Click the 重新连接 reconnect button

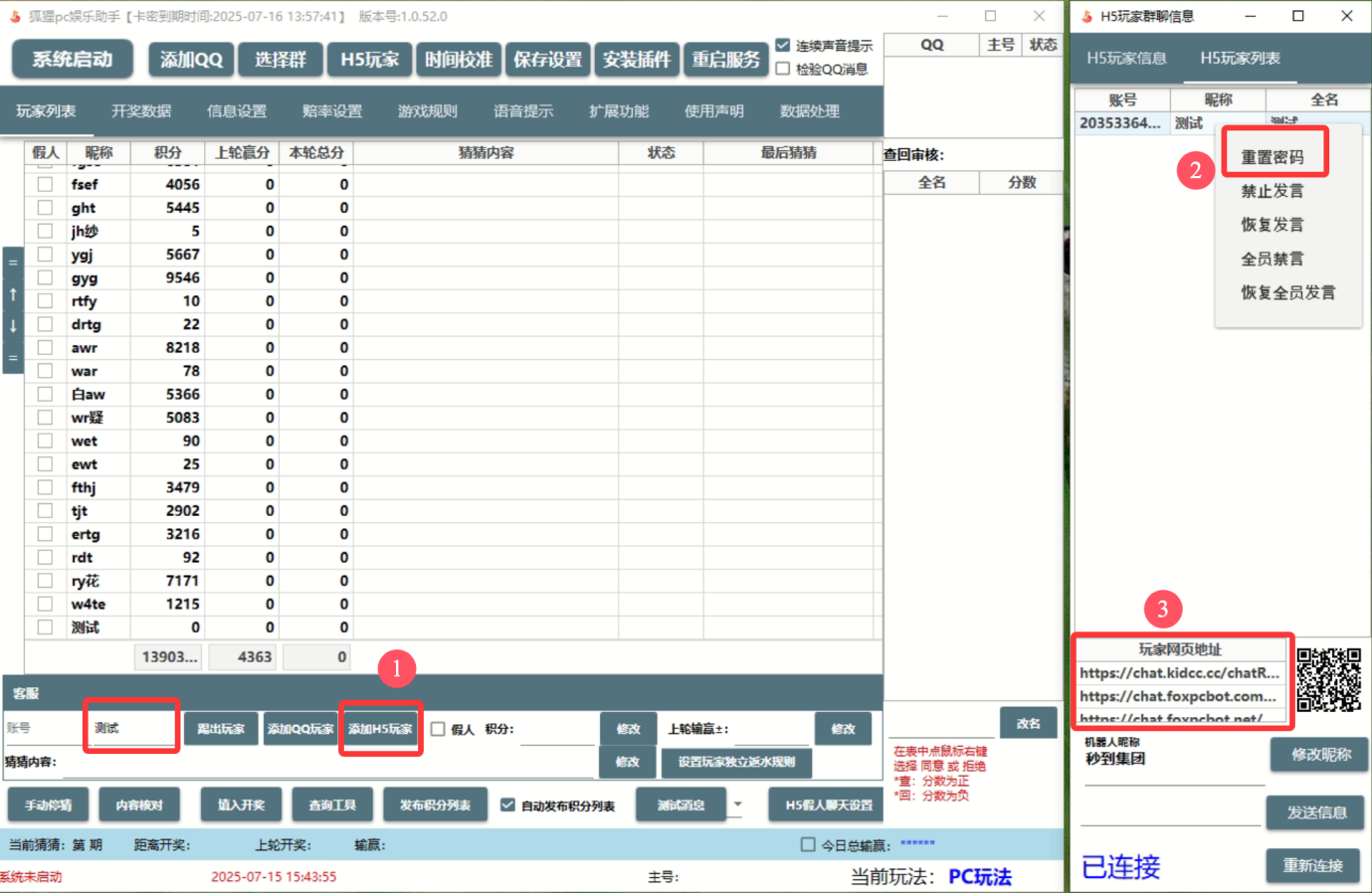[x=1312, y=865]
